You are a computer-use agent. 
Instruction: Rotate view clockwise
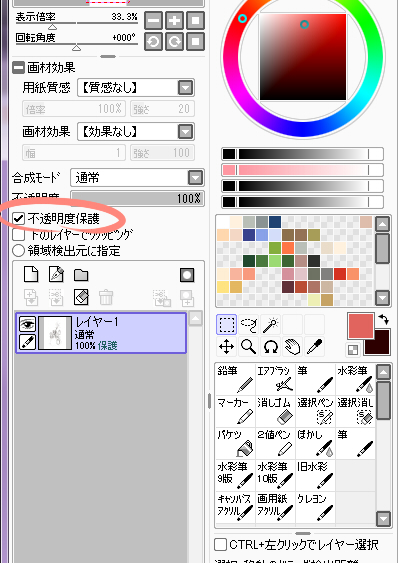point(175,41)
